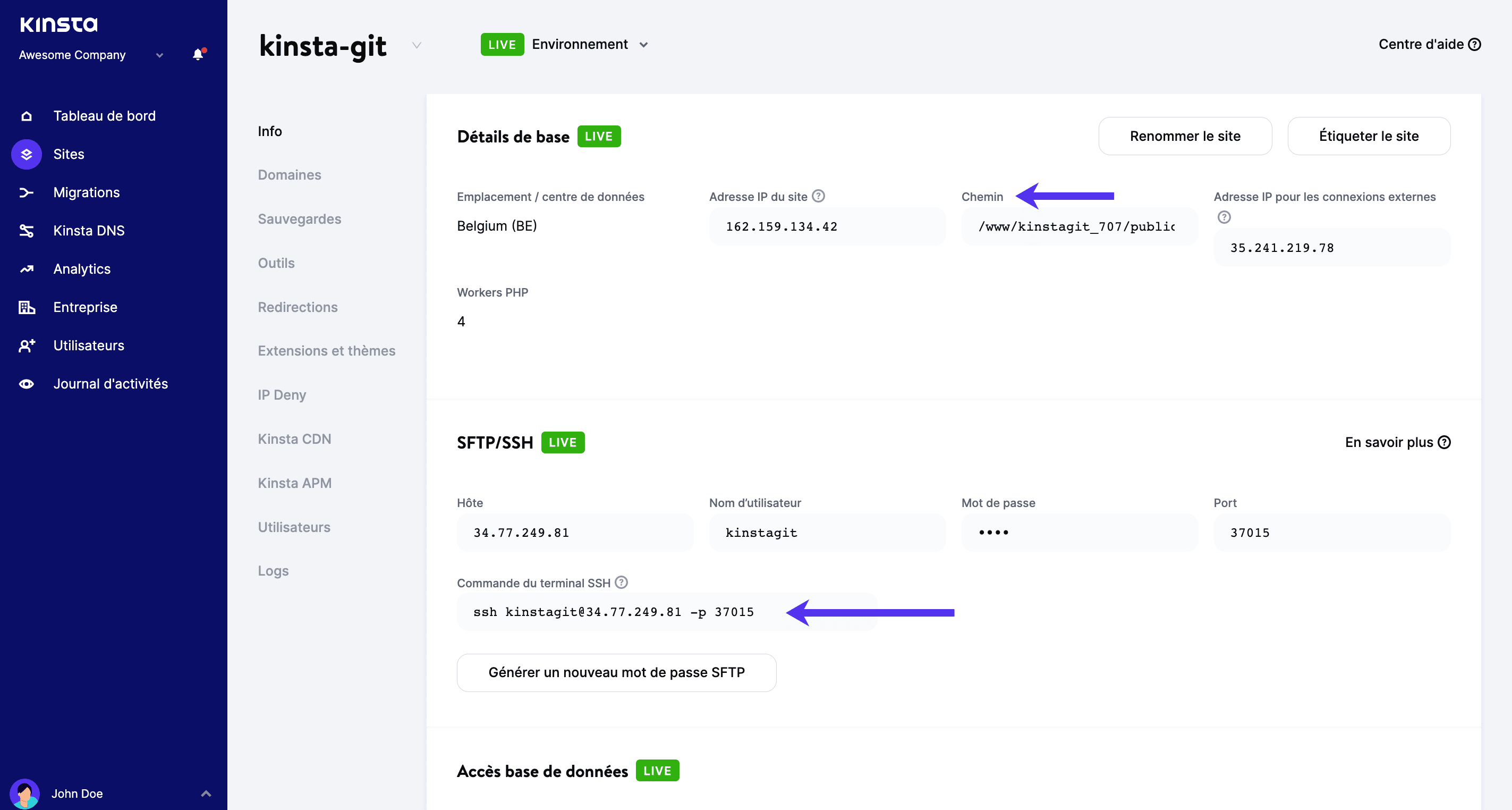Viewport: 1512px width, 810px height.
Task: Click Générer un nouveau mot de passe SFTP
Action: (x=616, y=672)
